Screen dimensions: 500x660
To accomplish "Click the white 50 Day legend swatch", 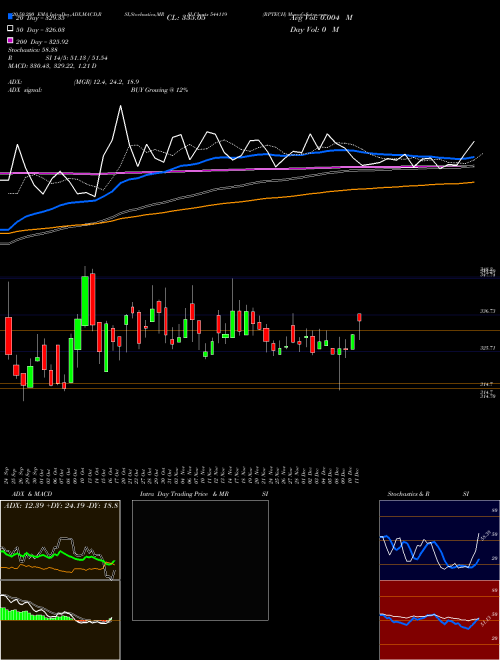I will (11, 29).
